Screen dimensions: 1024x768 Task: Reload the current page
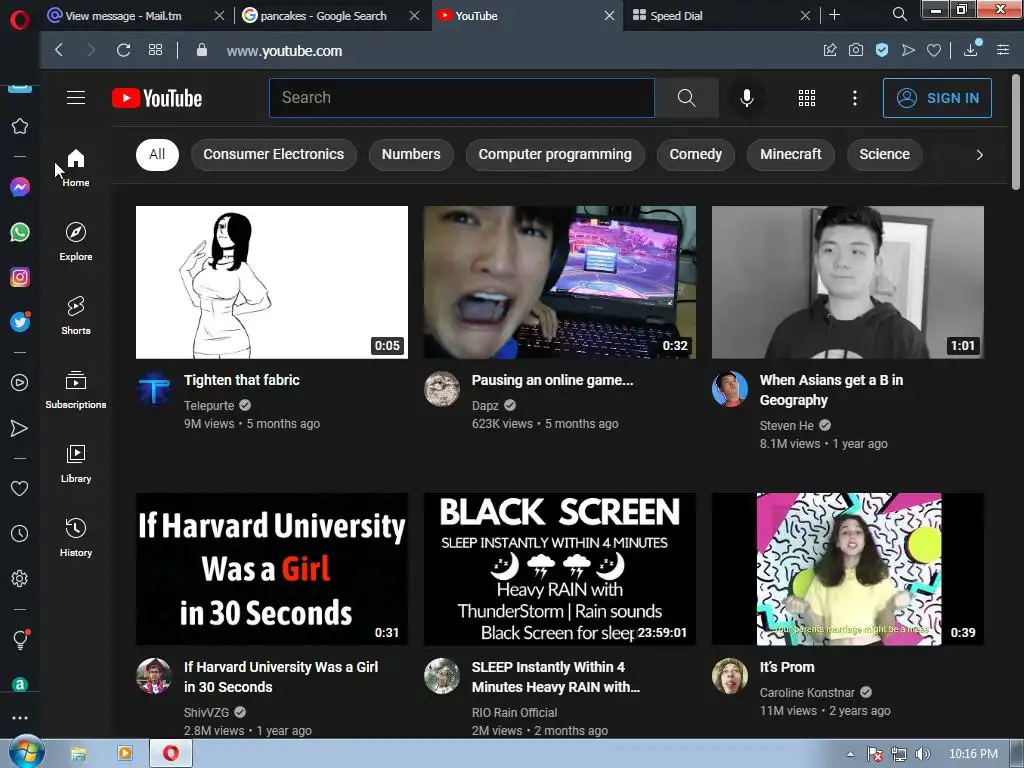(123, 50)
